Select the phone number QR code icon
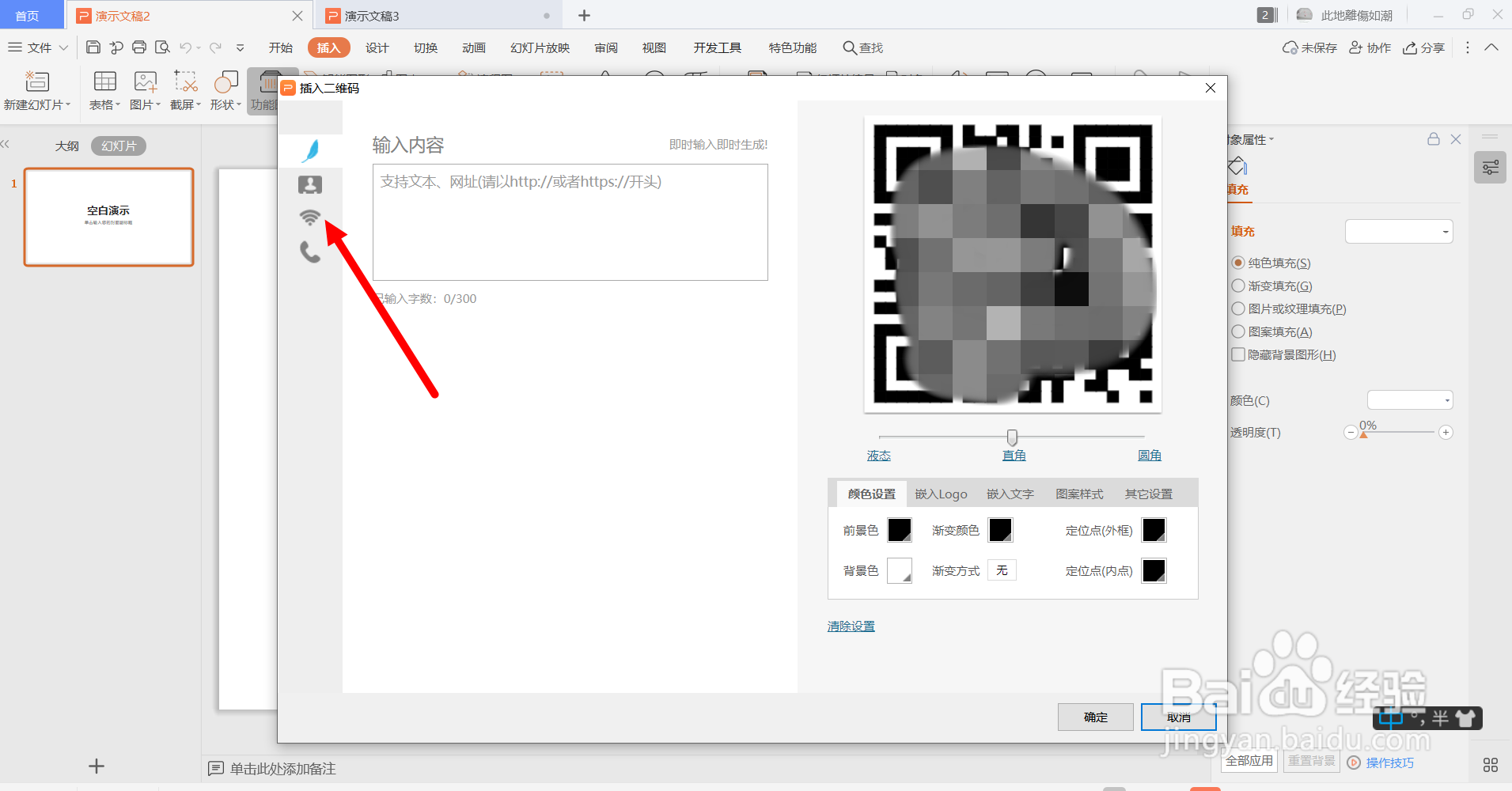The width and height of the screenshot is (1512, 791). tap(310, 252)
